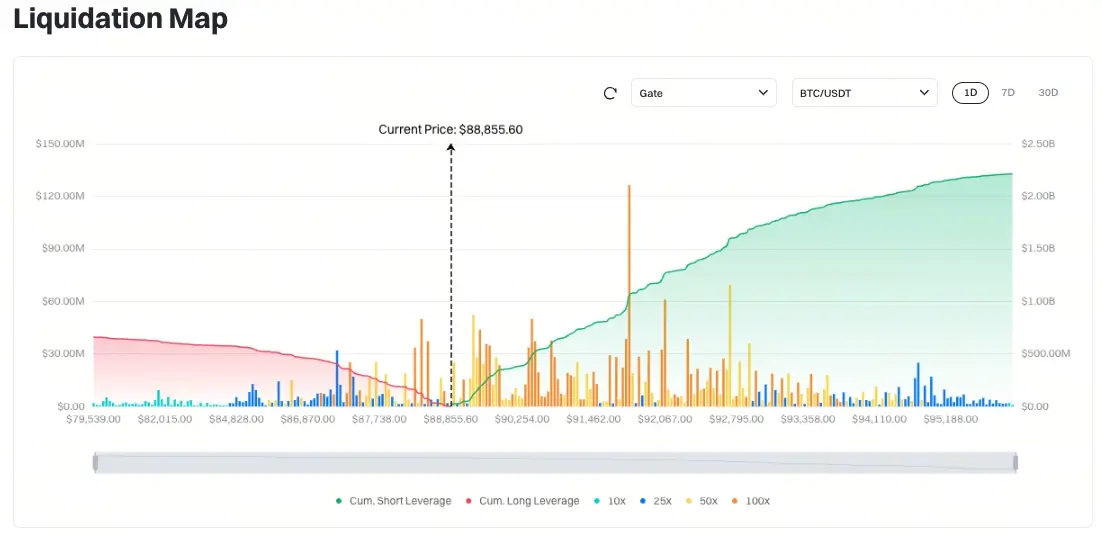Click the $92,795.00 x-axis label
Viewport: 1102px width, 533px height.
click(x=737, y=420)
